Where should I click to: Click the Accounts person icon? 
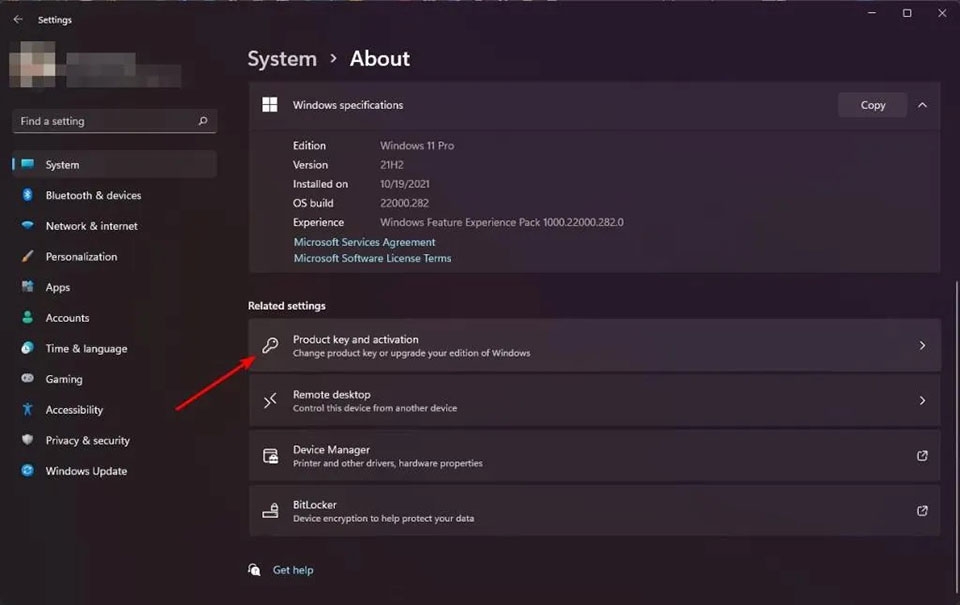click(x=28, y=317)
